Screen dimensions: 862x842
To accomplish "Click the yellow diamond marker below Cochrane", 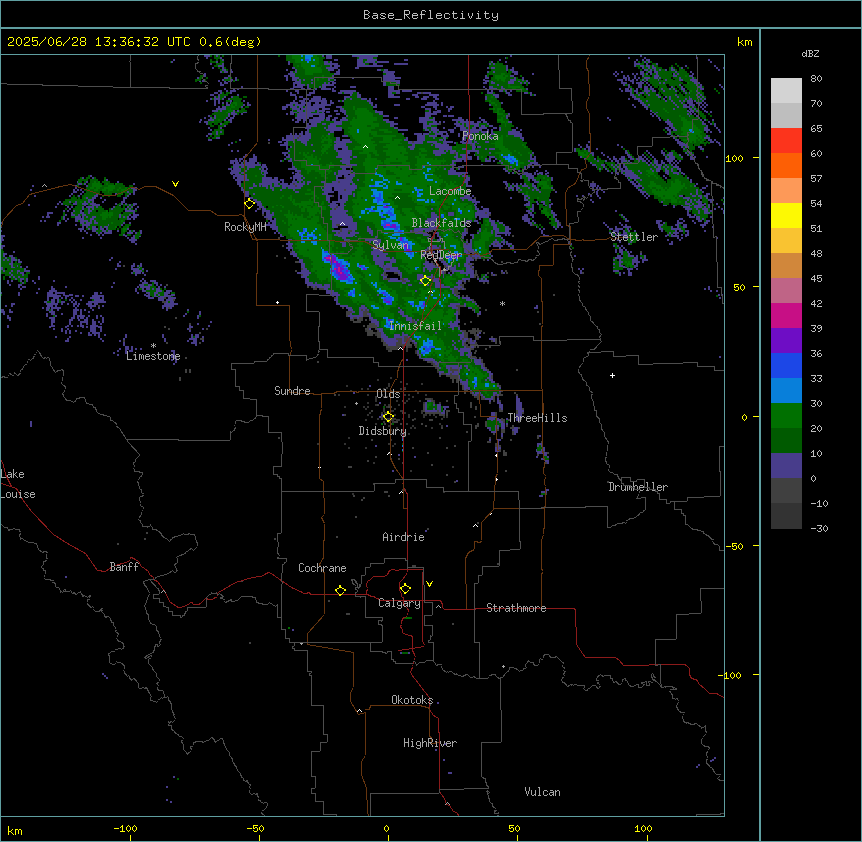I will (x=340, y=590).
